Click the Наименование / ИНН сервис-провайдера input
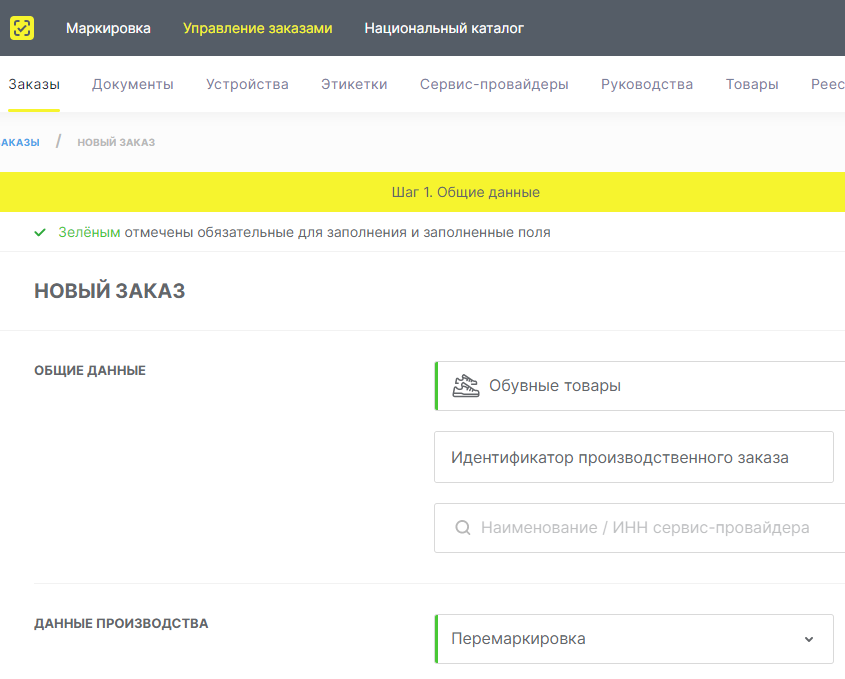 [645, 528]
